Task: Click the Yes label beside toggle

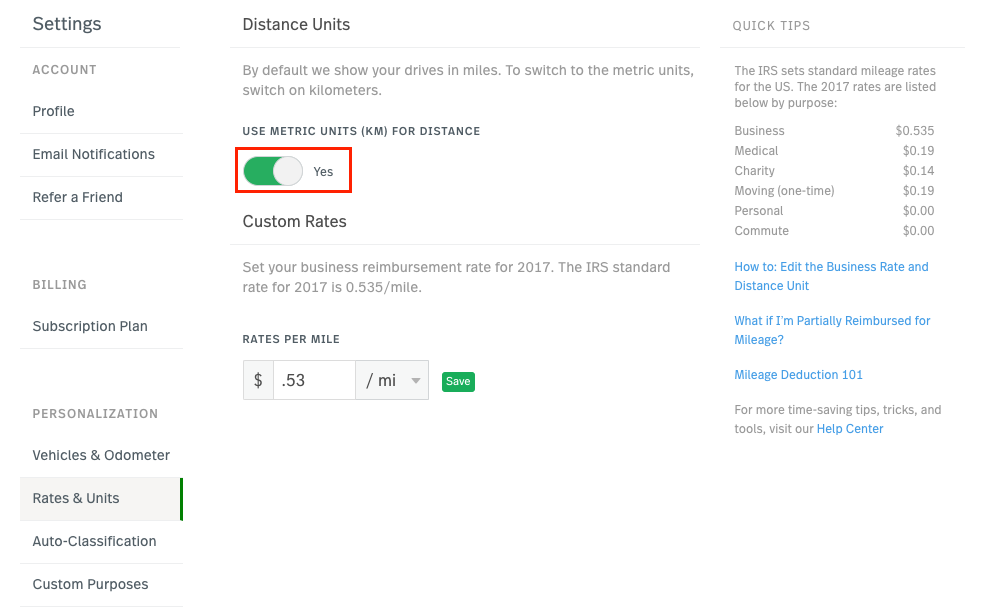Action: (x=323, y=172)
